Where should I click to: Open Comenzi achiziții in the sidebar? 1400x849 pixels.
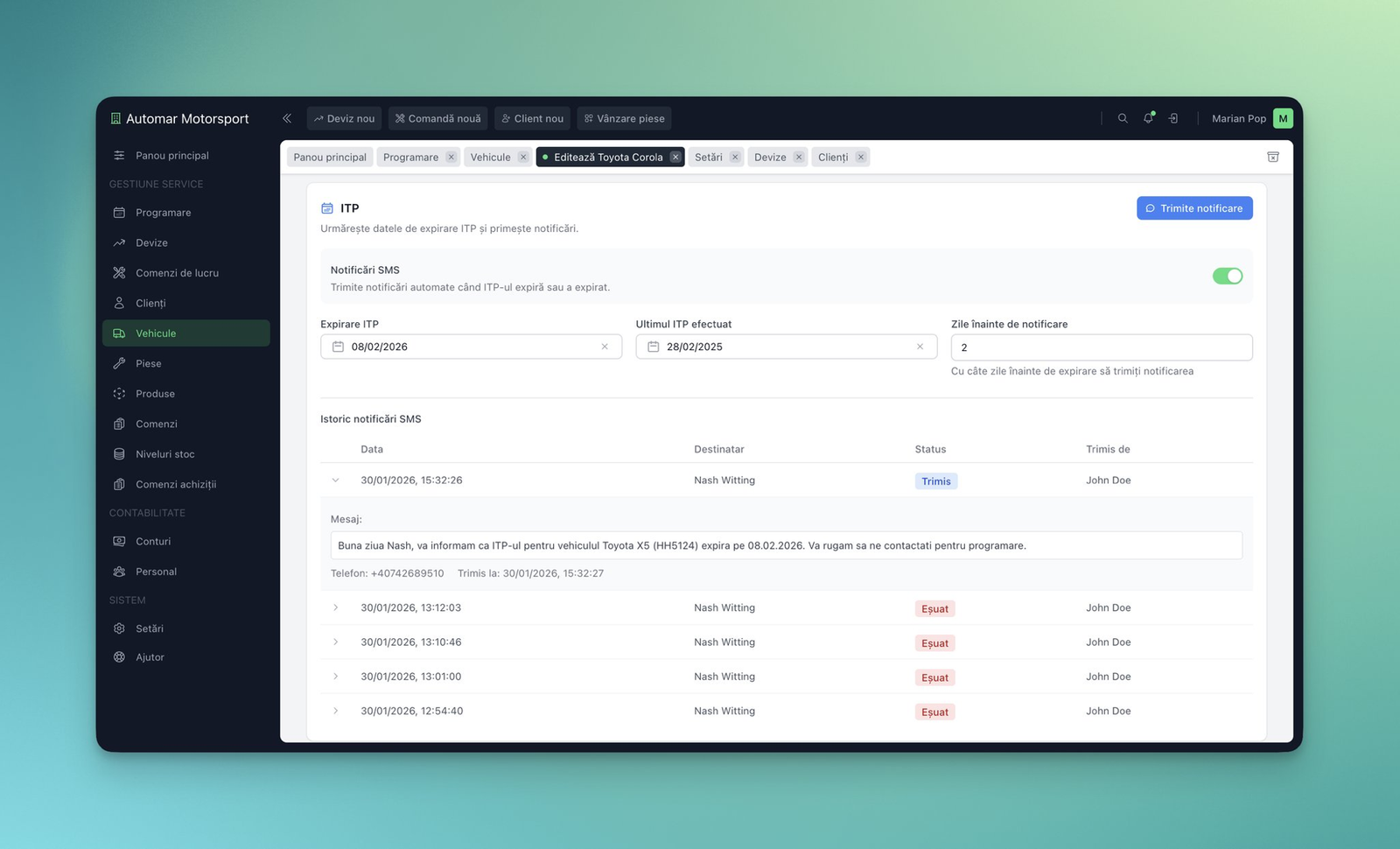pos(185,484)
